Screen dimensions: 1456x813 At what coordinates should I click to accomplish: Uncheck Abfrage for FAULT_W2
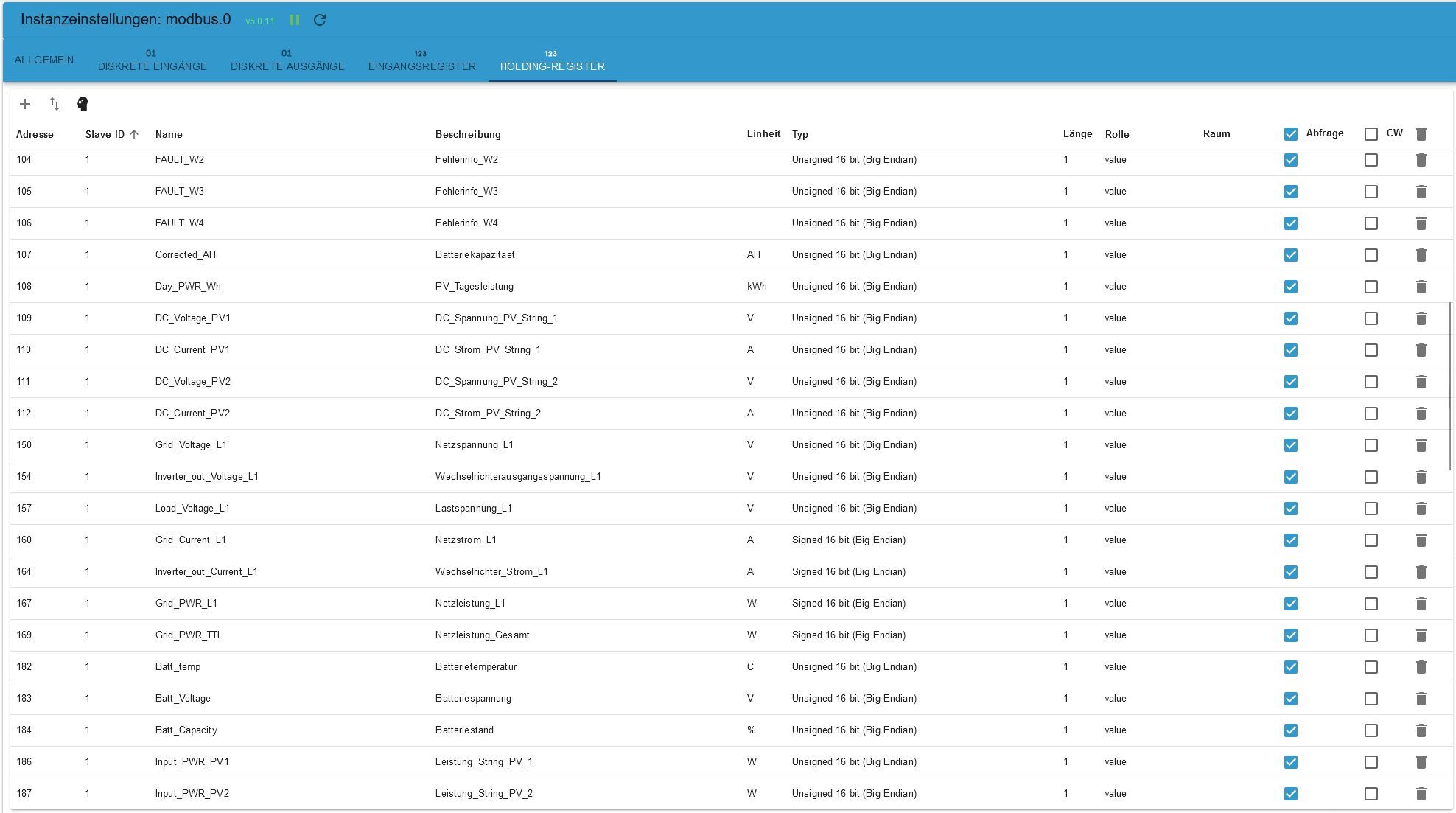click(1291, 160)
